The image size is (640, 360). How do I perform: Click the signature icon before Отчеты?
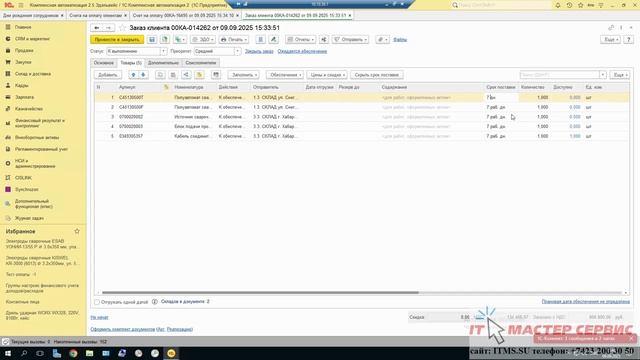coord(273,40)
